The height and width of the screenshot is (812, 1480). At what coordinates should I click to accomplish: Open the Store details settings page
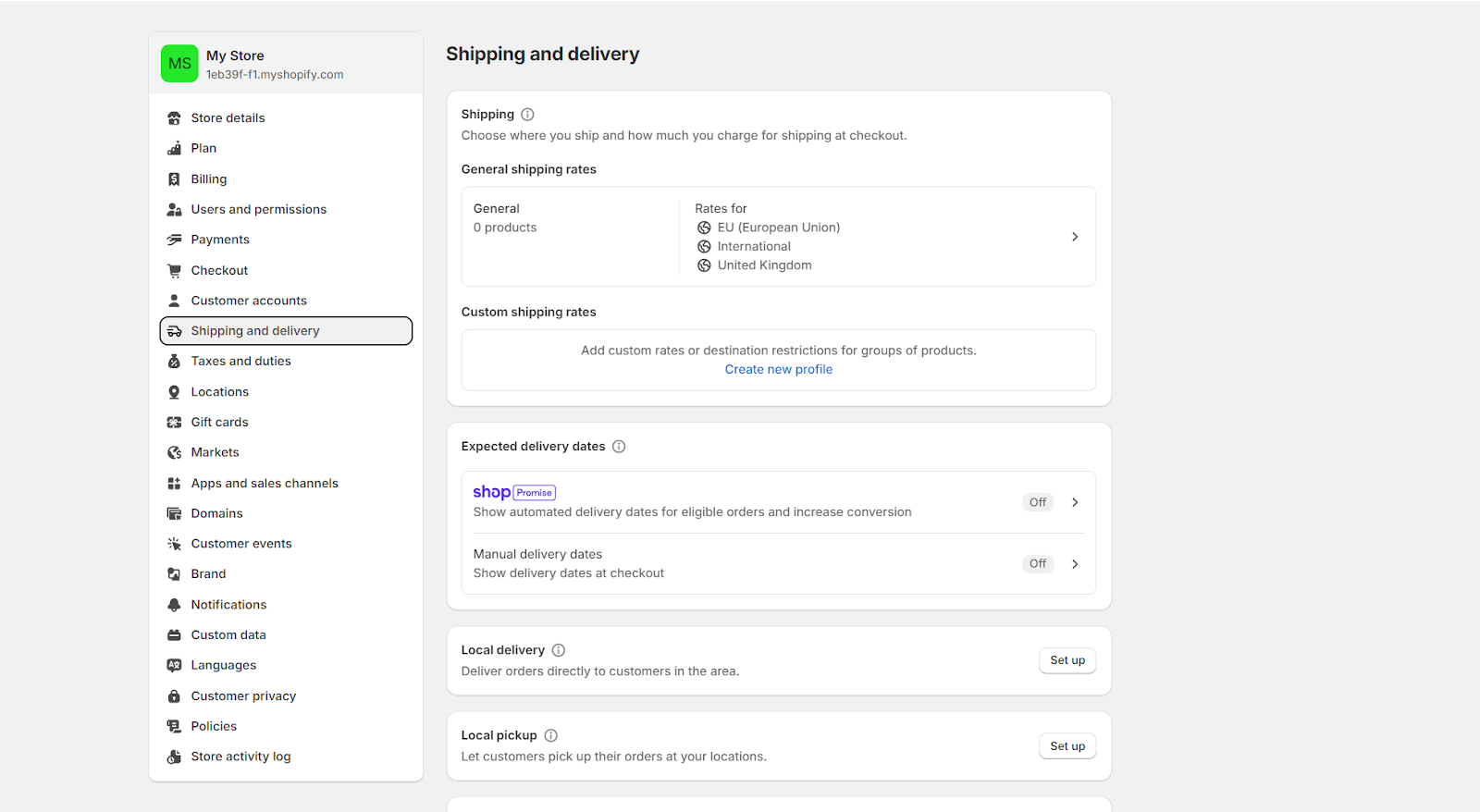pos(286,118)
